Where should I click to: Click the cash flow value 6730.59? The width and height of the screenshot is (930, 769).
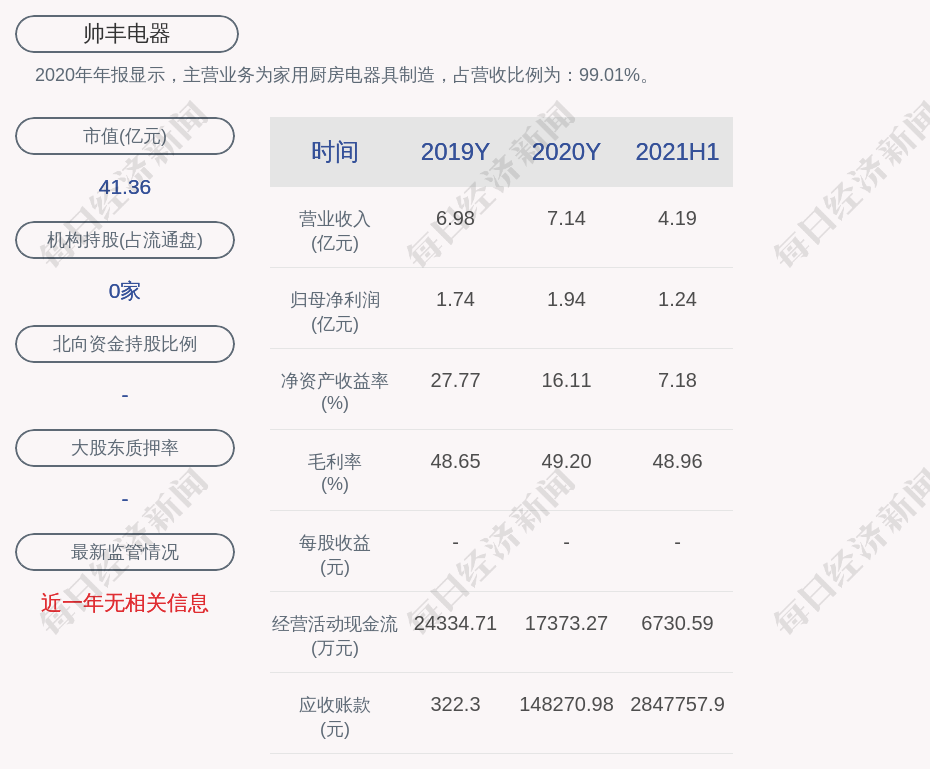click(677, 623)
